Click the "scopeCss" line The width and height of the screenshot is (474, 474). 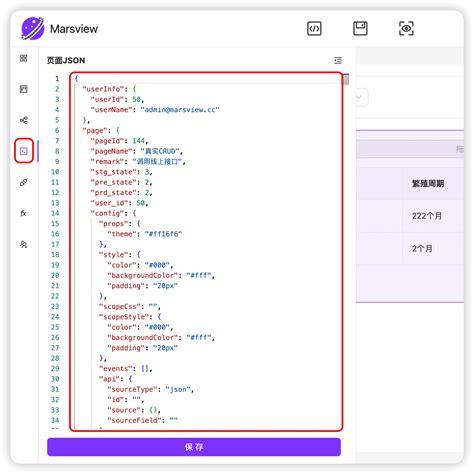click(x=130, y=306)
